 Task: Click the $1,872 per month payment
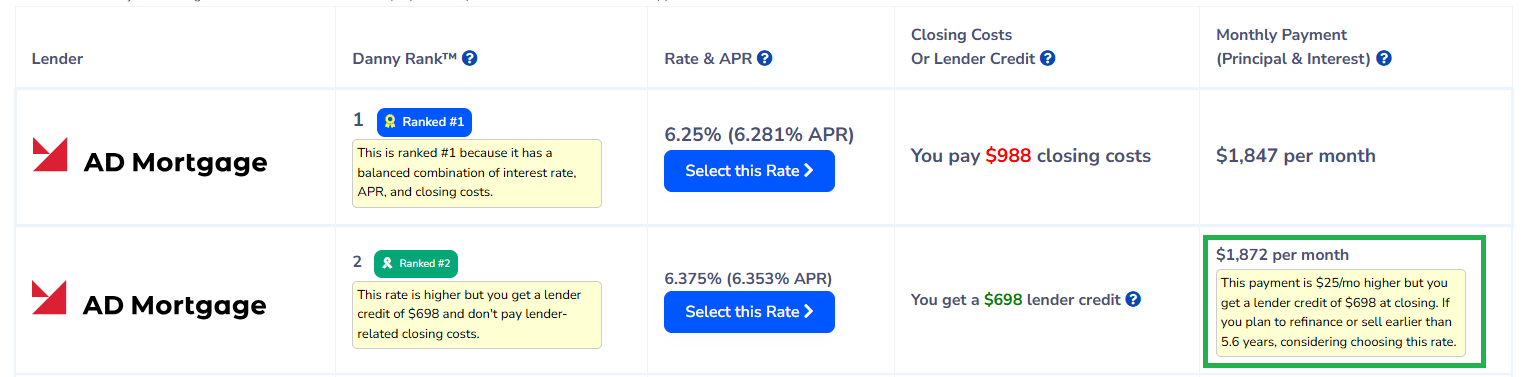click(1282, 254)
